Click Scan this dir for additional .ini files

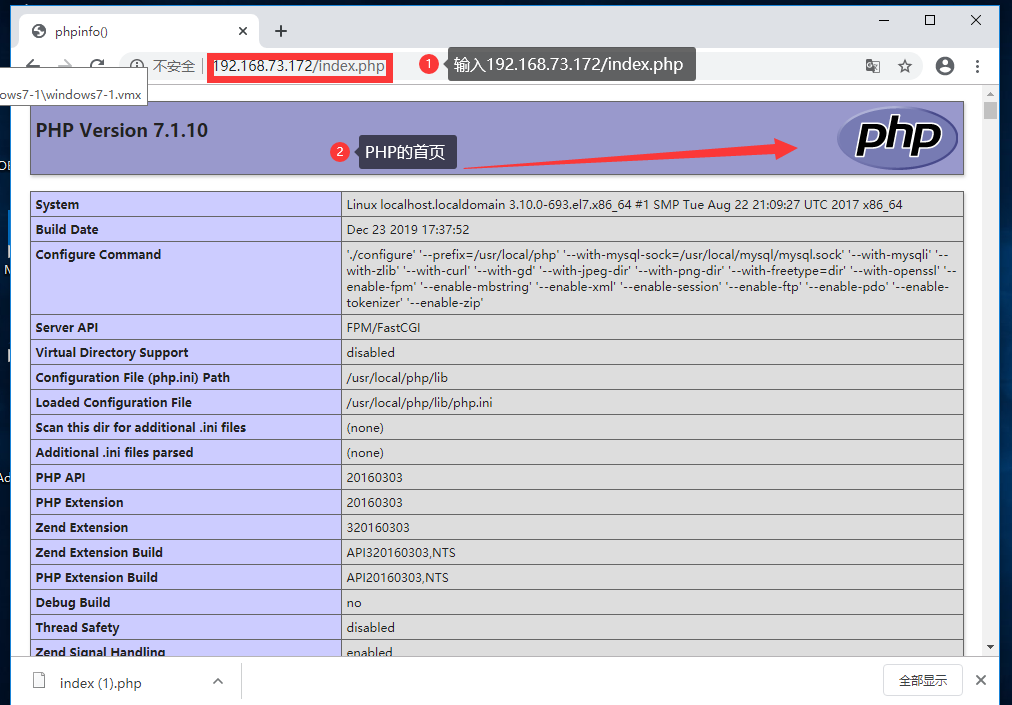[141, 427]
